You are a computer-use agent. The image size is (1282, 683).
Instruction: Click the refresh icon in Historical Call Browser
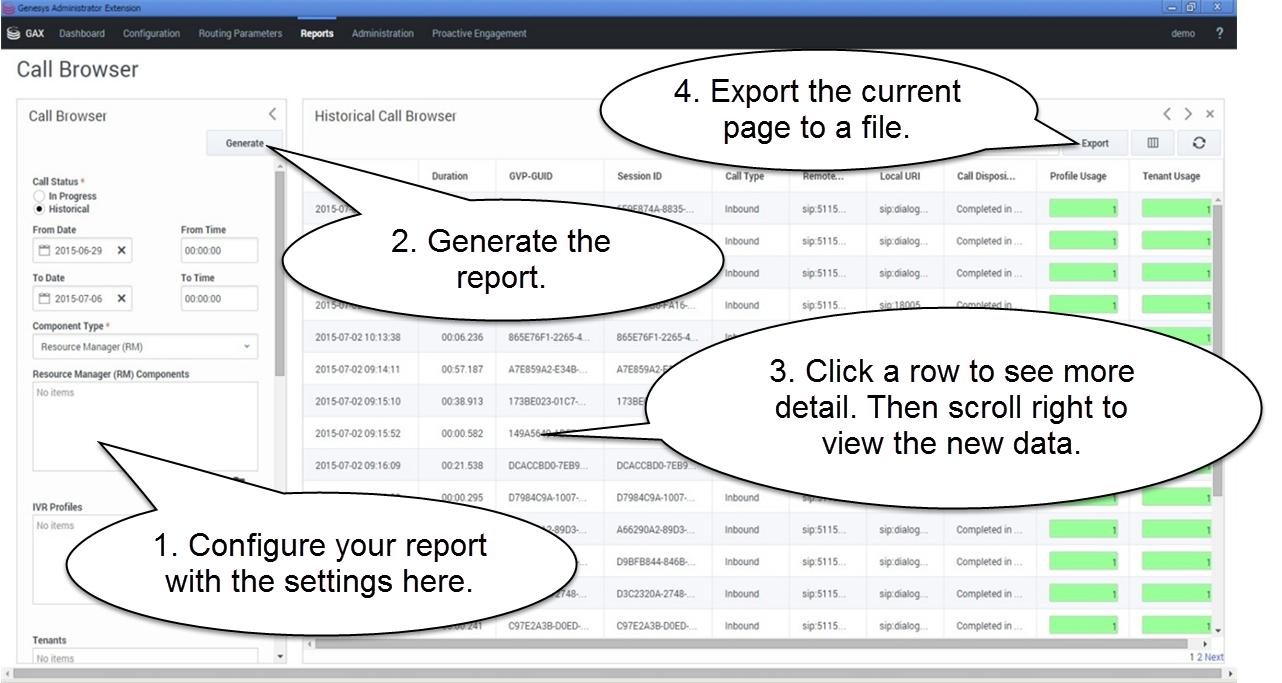(1198, 143)
